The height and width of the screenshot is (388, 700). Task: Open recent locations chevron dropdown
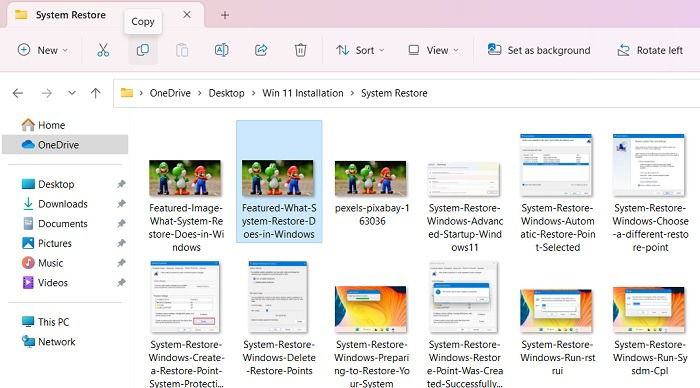click(71, 93)
